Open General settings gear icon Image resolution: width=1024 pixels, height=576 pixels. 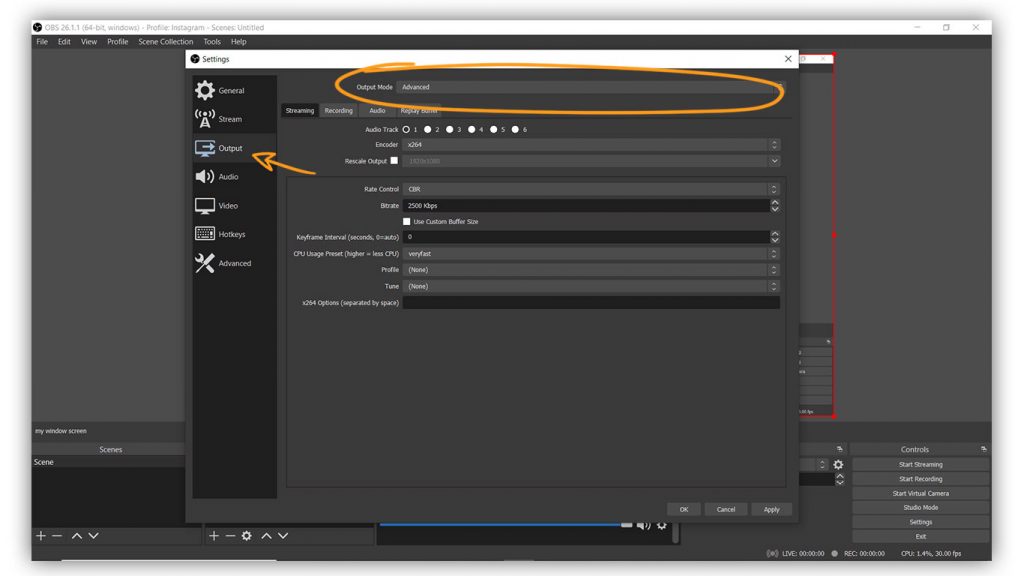tap(204, 90)
